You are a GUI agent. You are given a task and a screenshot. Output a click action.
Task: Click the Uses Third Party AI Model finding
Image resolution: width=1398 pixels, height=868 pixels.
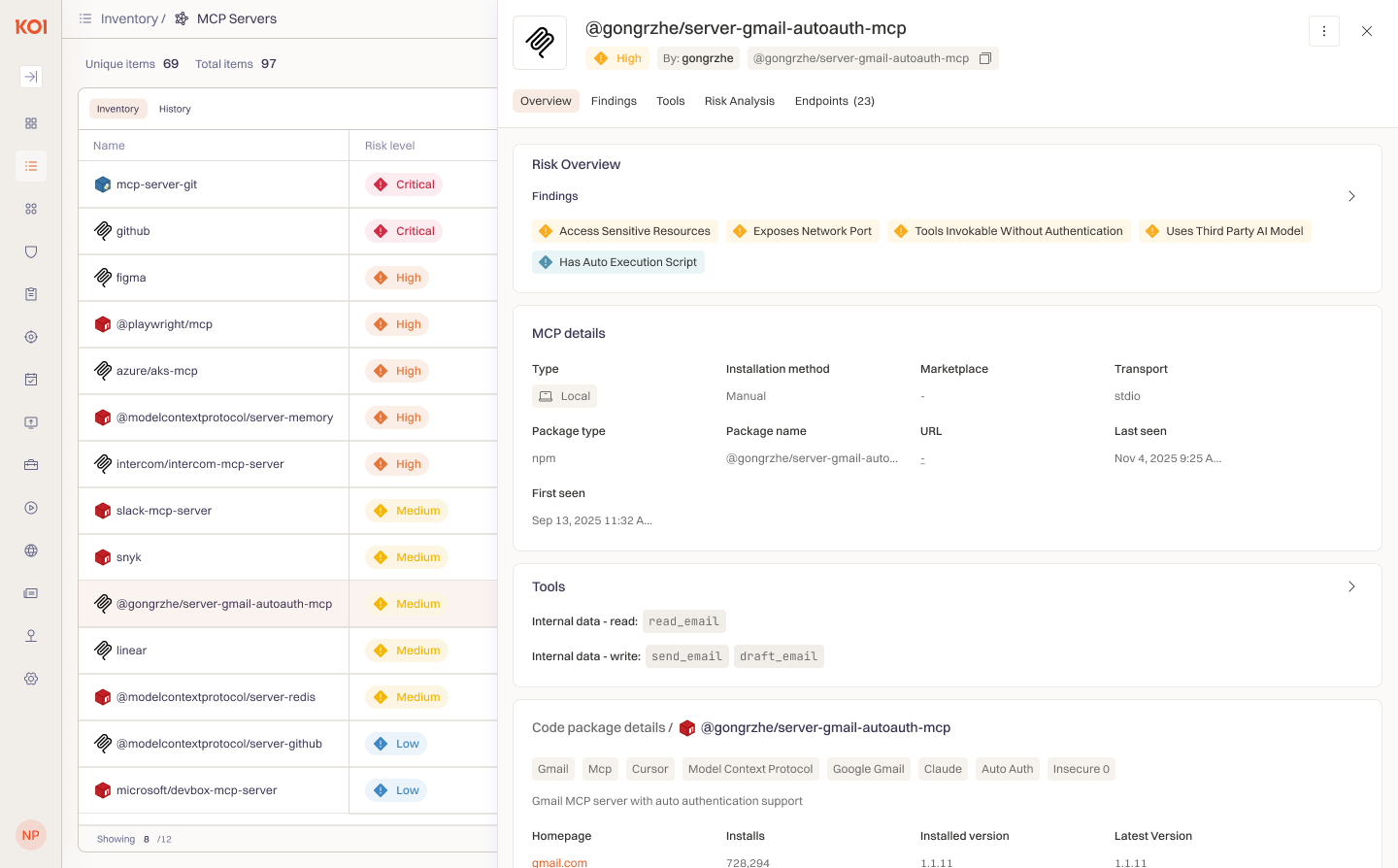click(x=1225, y=231)
